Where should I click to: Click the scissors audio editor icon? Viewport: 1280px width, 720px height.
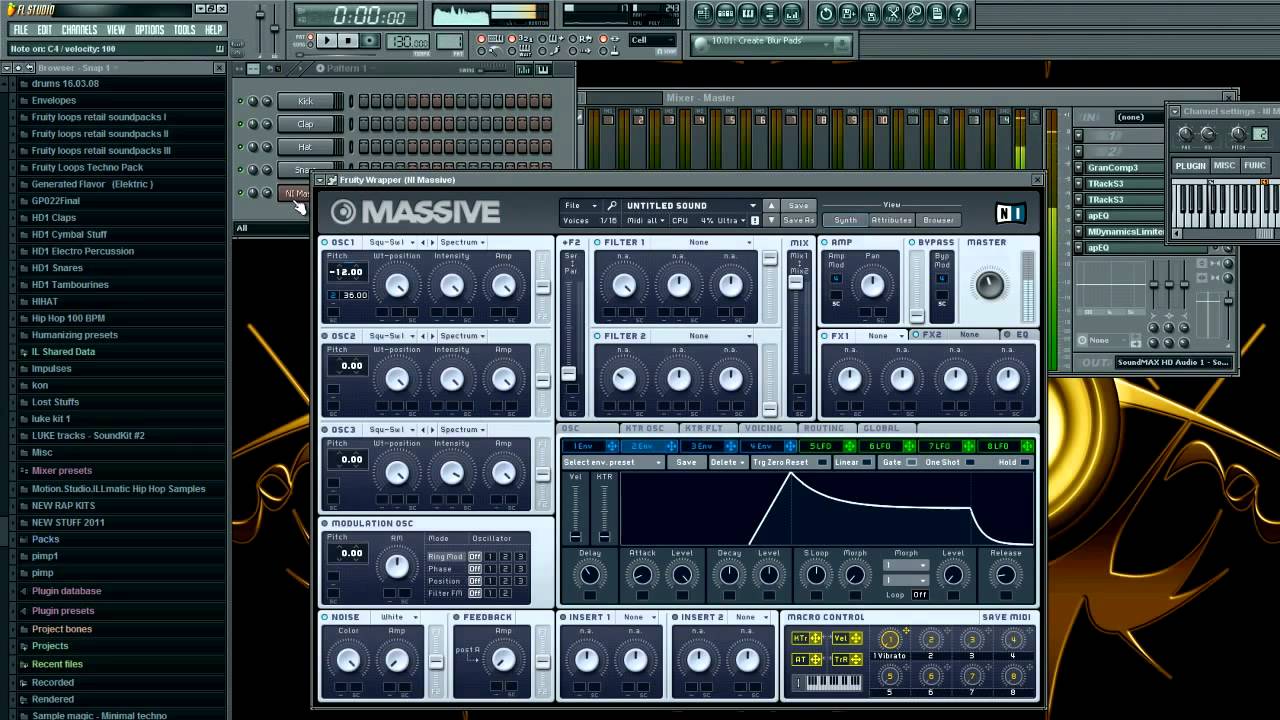click(x=893, y=14)
